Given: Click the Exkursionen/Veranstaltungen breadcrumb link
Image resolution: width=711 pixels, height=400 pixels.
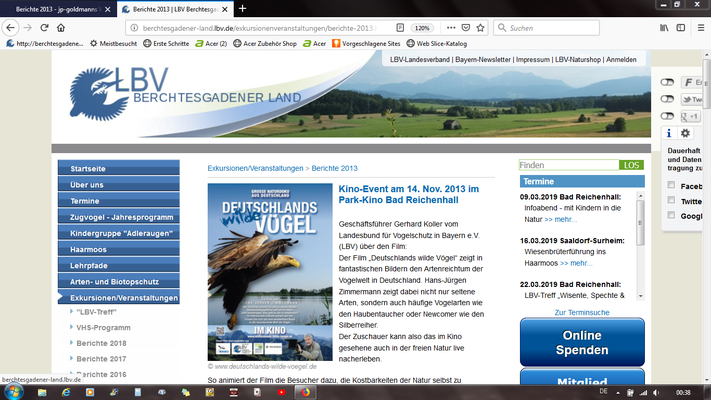Looking at the screenshot, I should tap(255, 168).
